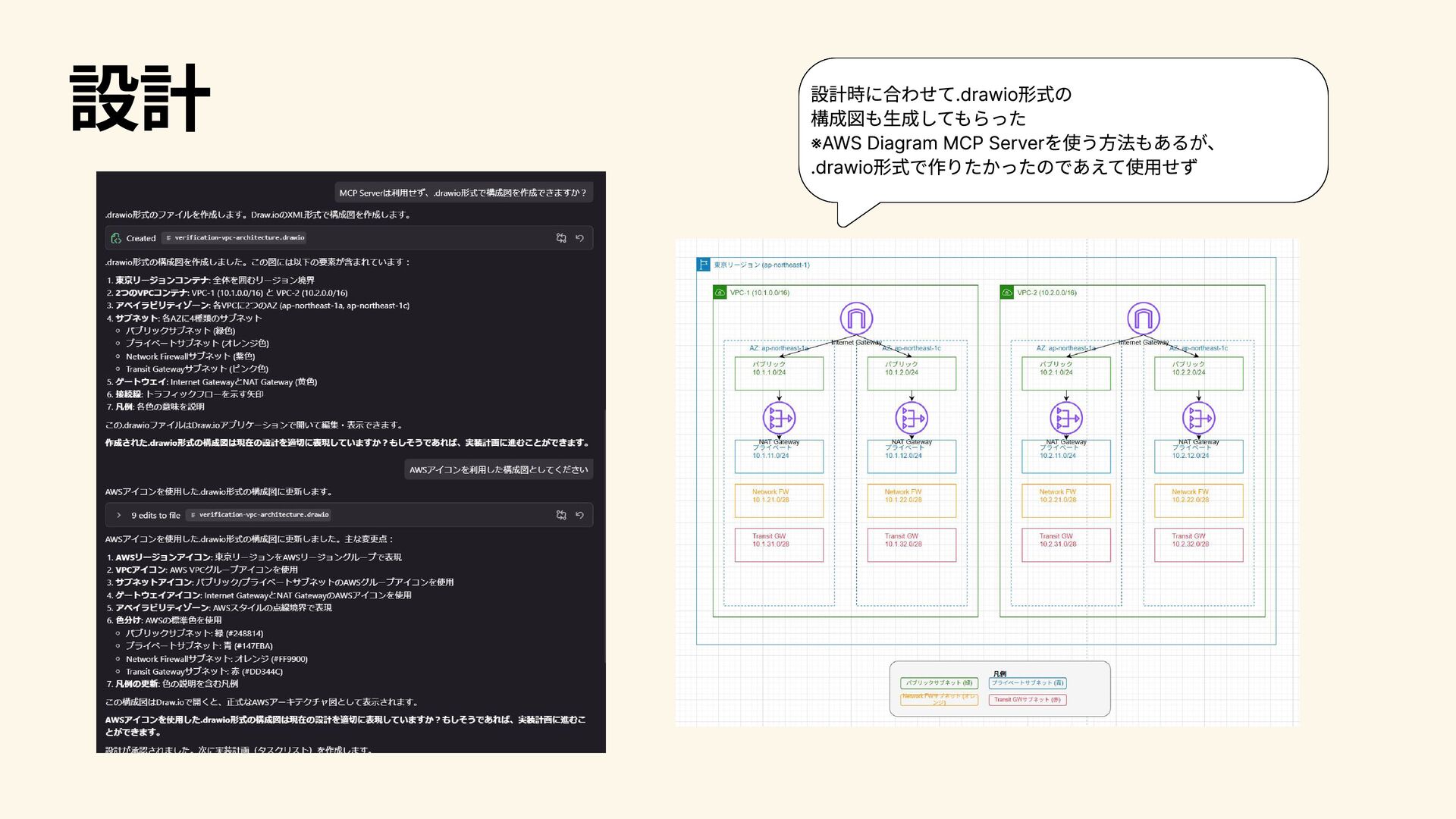Click the 設計 slide title
Screen dimensions: 1456x819
[x=140, y=97]
